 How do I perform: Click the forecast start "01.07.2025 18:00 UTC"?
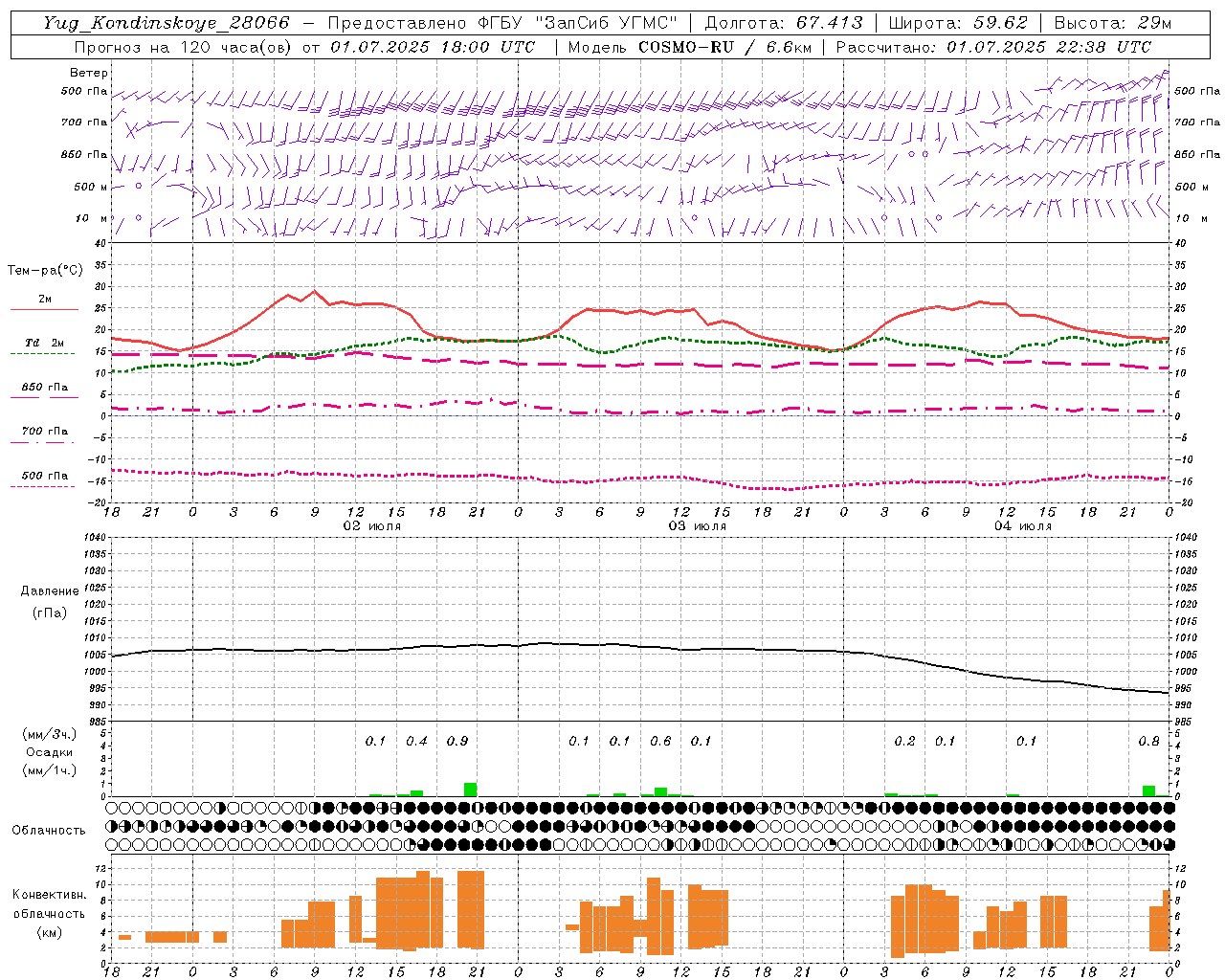coord(433,47)
